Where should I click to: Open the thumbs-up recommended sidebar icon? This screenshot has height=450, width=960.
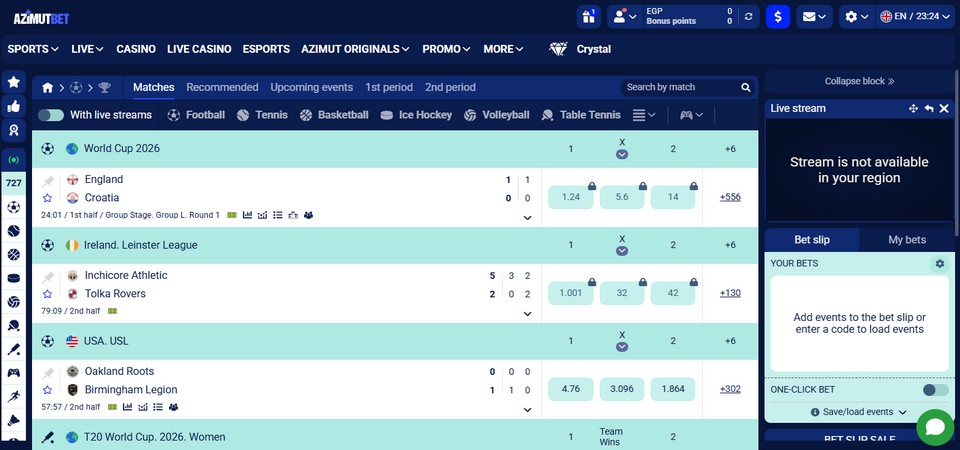coord(13,106)
